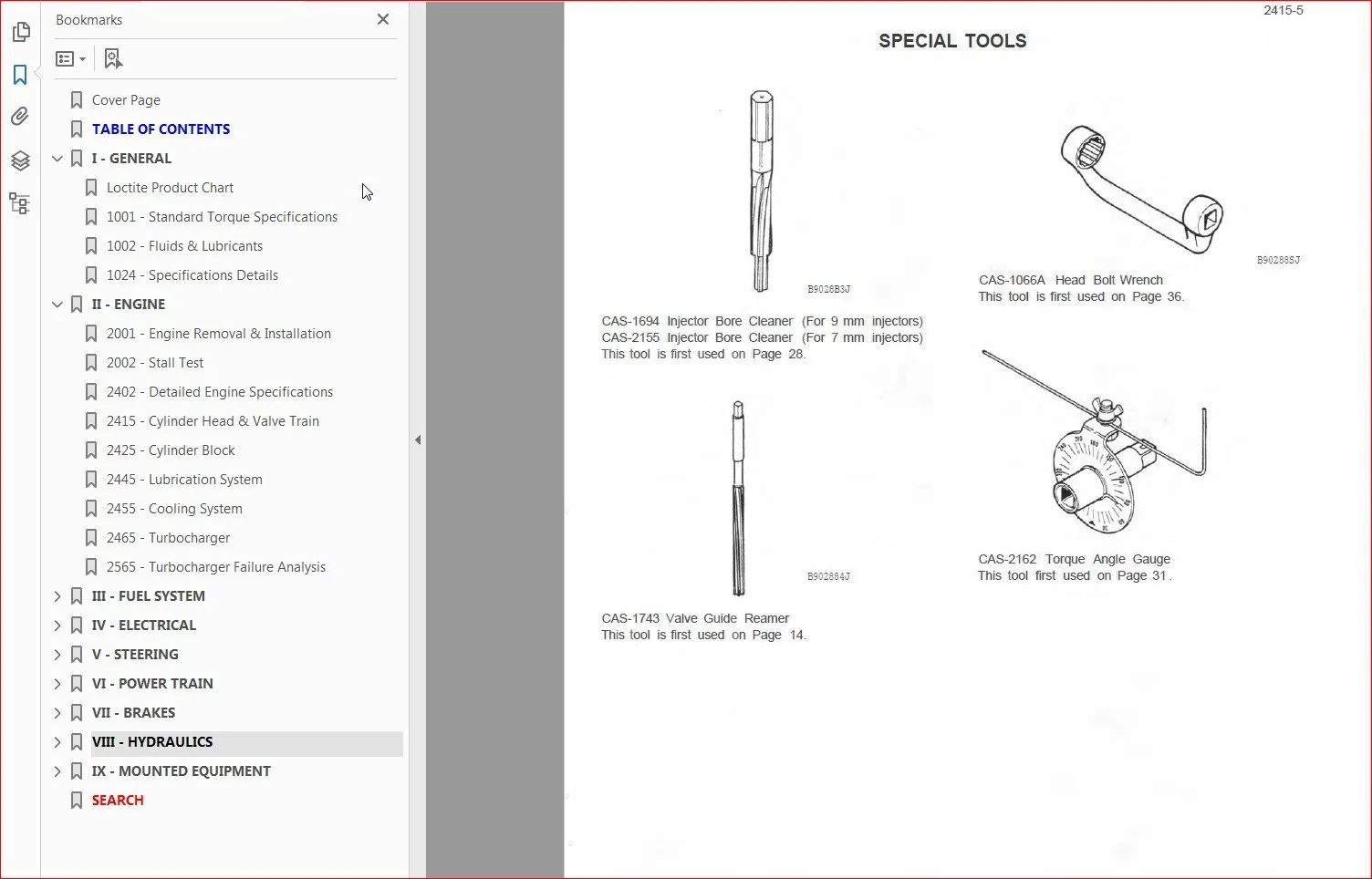1372x879 pixels.
Task: Click the find current bookmark icon
Action: [113, 59]
